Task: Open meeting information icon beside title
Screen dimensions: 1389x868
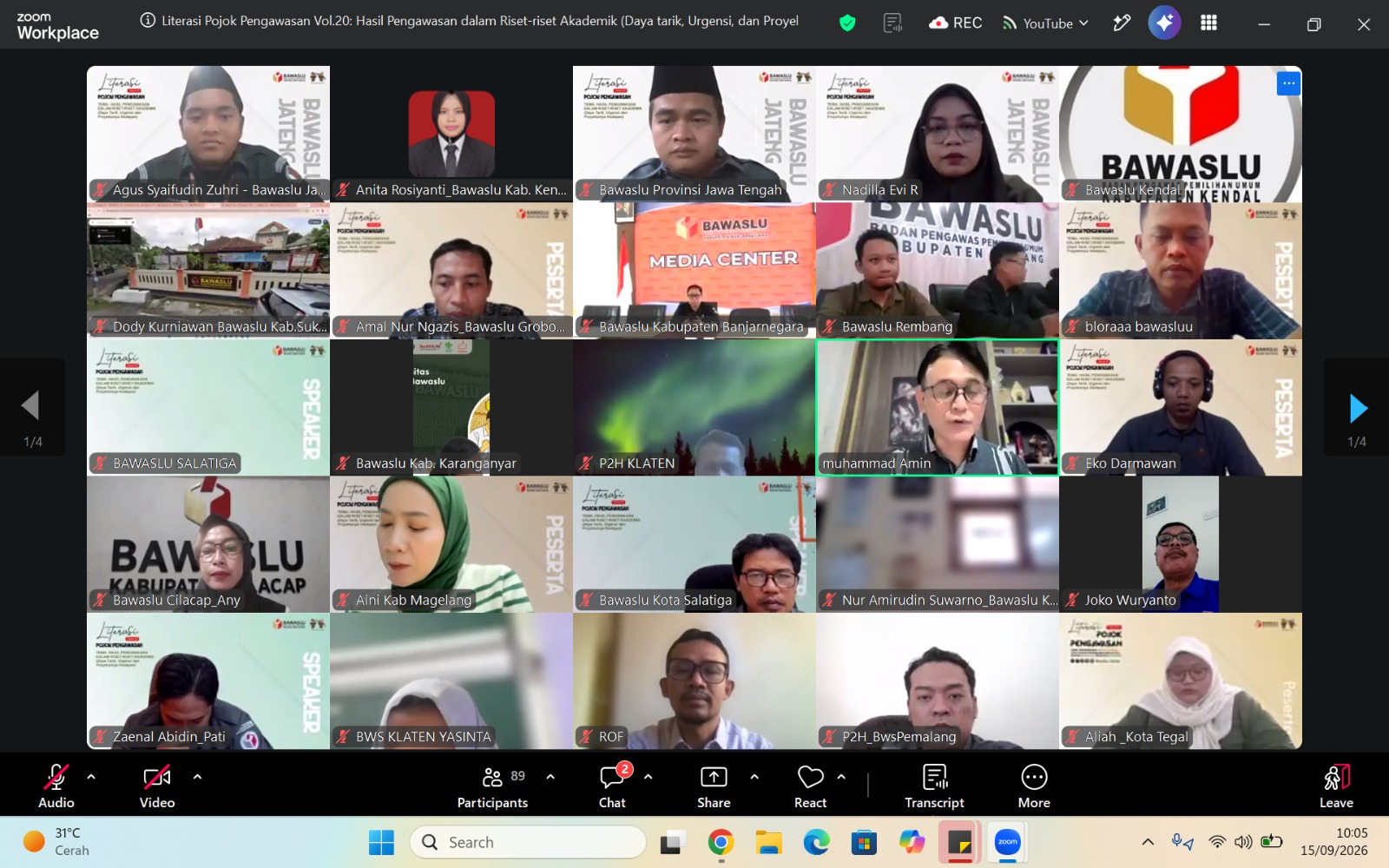Action: (x=148, y=21)
